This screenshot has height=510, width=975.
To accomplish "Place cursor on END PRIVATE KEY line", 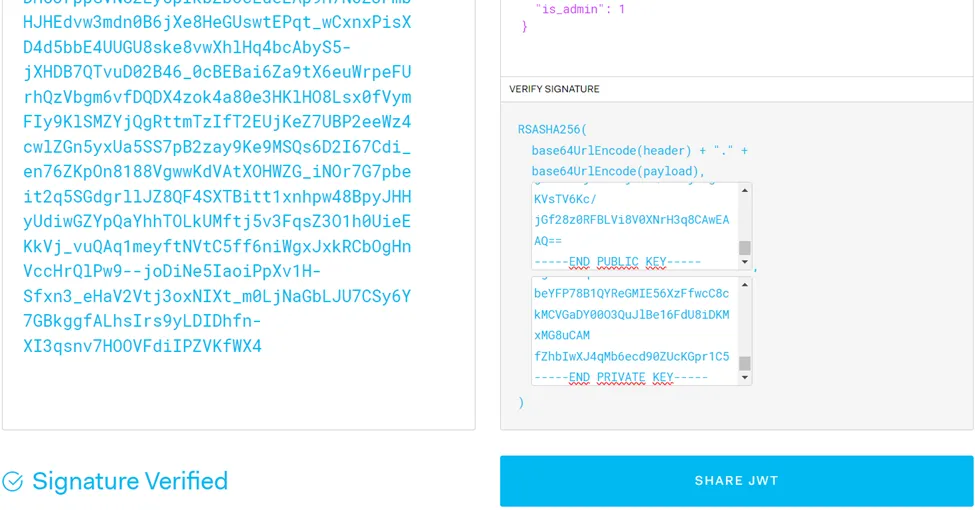I will [x=620, y=377].
